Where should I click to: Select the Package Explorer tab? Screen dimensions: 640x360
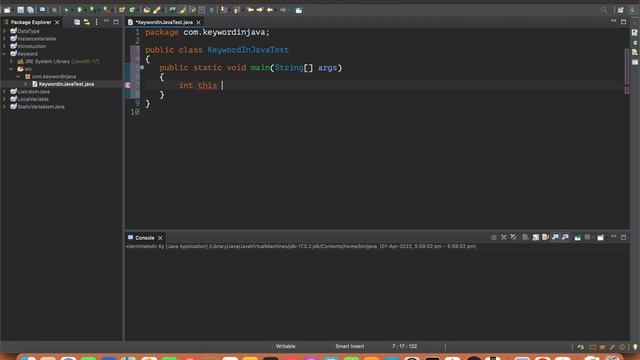31,22
